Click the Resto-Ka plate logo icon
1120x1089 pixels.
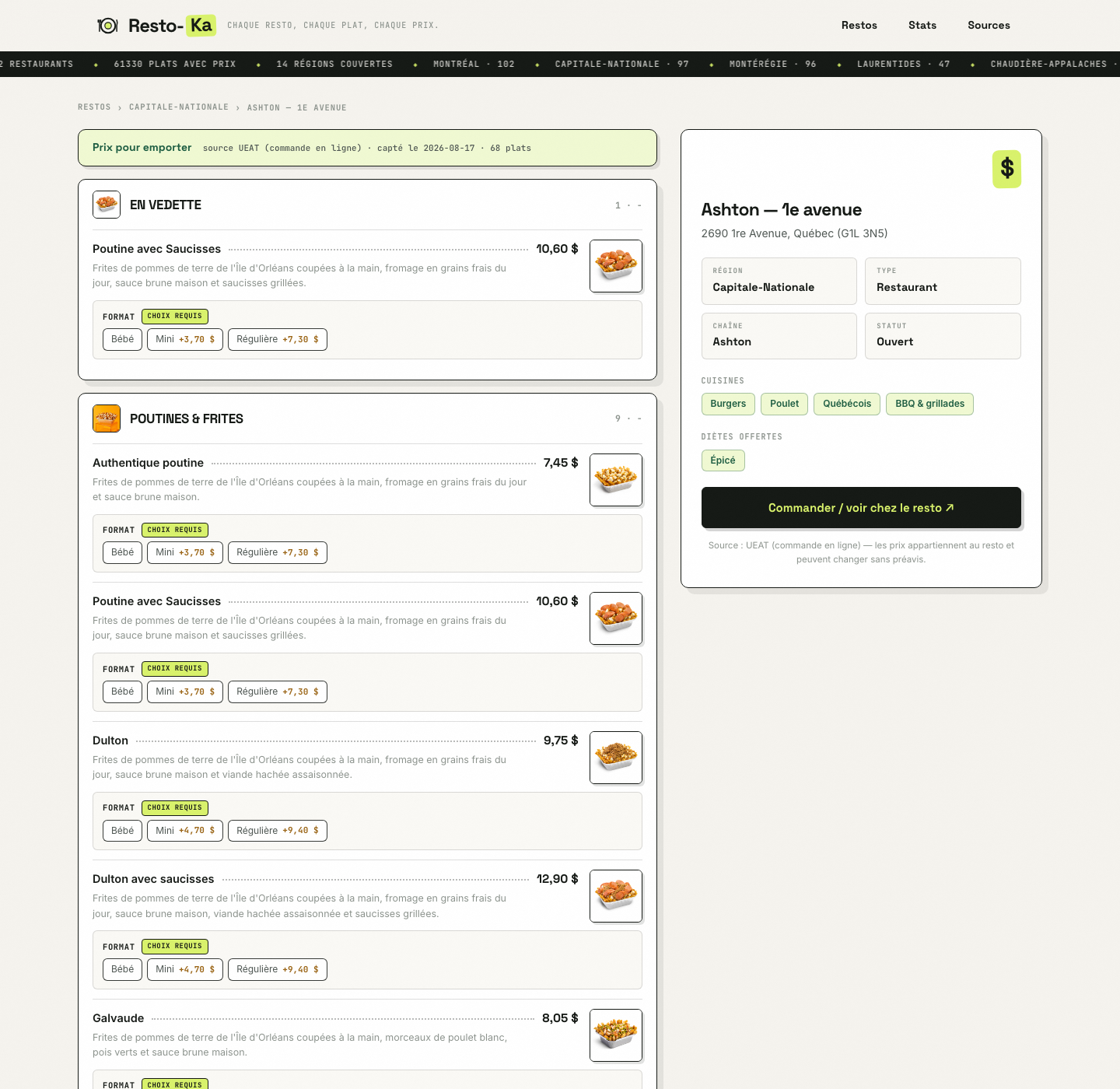[x=107, y=26]
